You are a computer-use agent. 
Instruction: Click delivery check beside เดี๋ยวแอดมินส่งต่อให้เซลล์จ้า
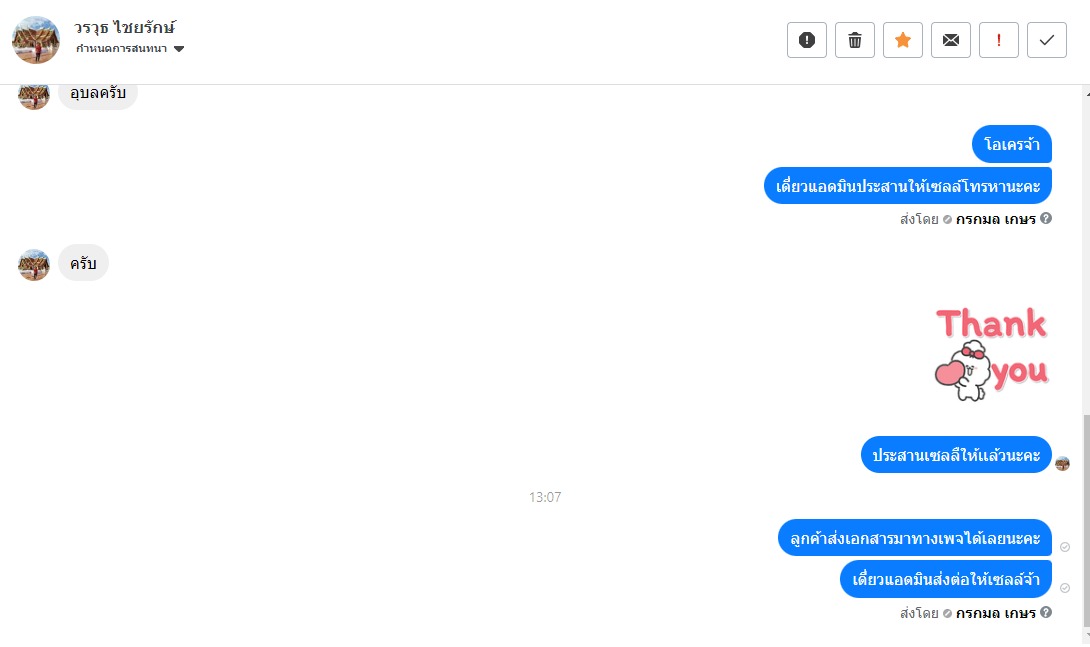coord(1064,588)
